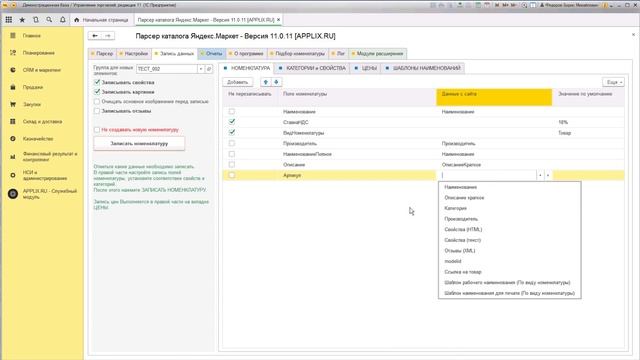
Task: Move row down with arrow
Action: pos(276,82)
